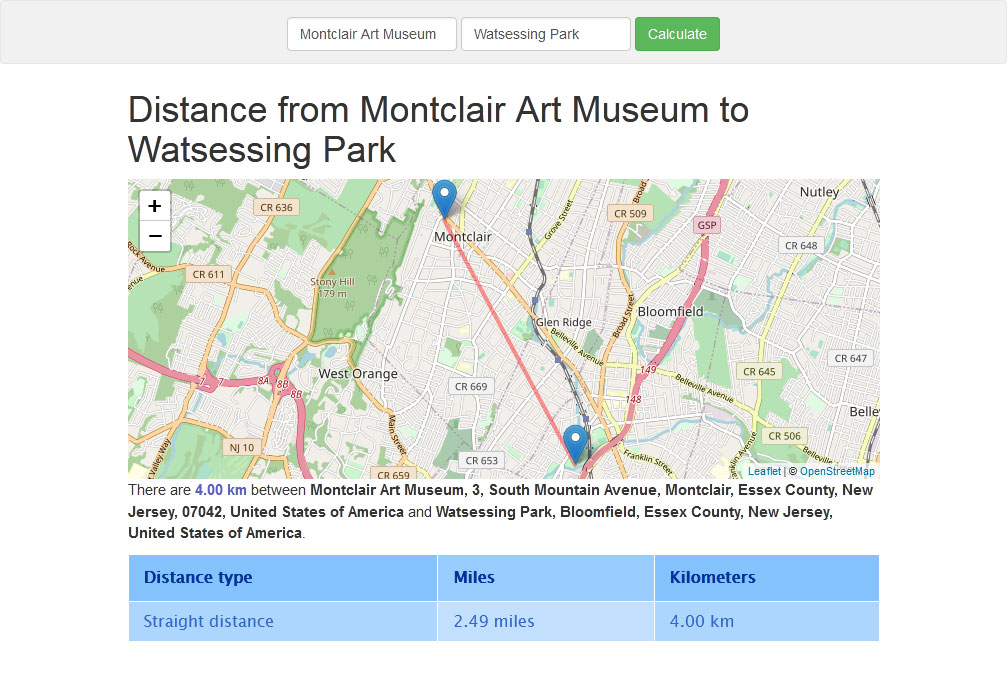Click the NJ 10 road label
Viewport: 1007px width, 676px height.
click(x=241, y=447)
